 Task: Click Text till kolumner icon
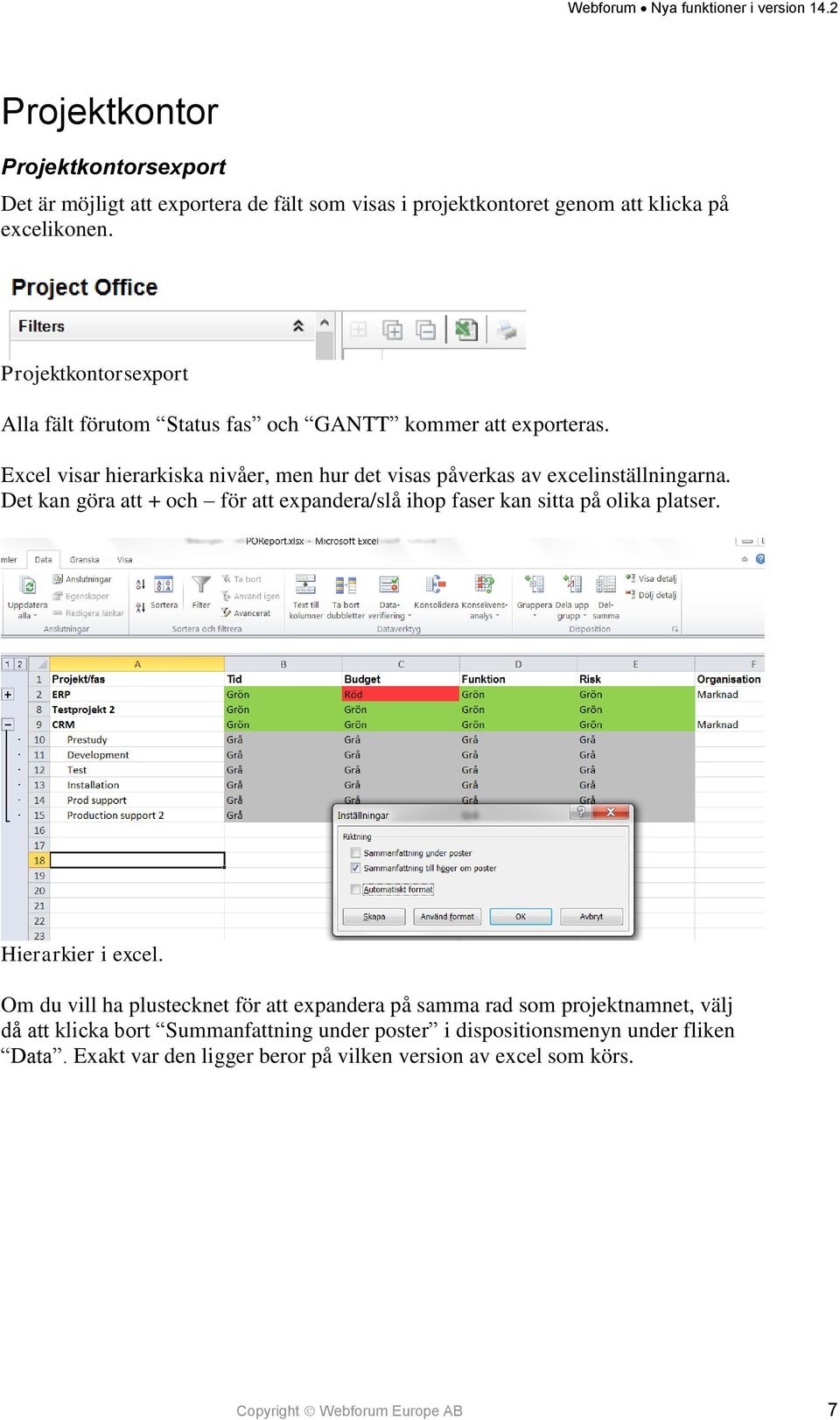305,584
